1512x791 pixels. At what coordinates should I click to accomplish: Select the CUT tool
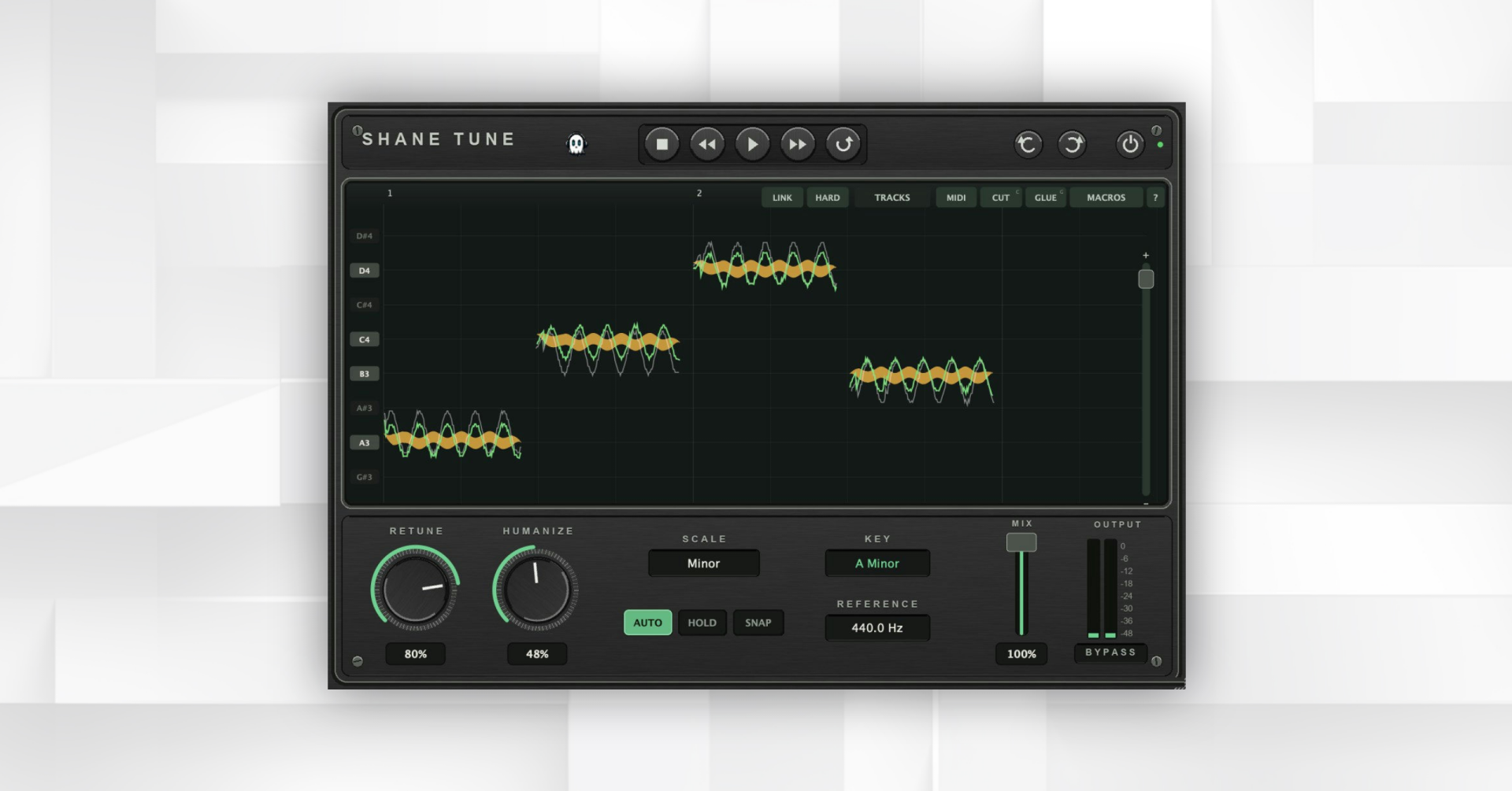click(x=1001, y=198)
